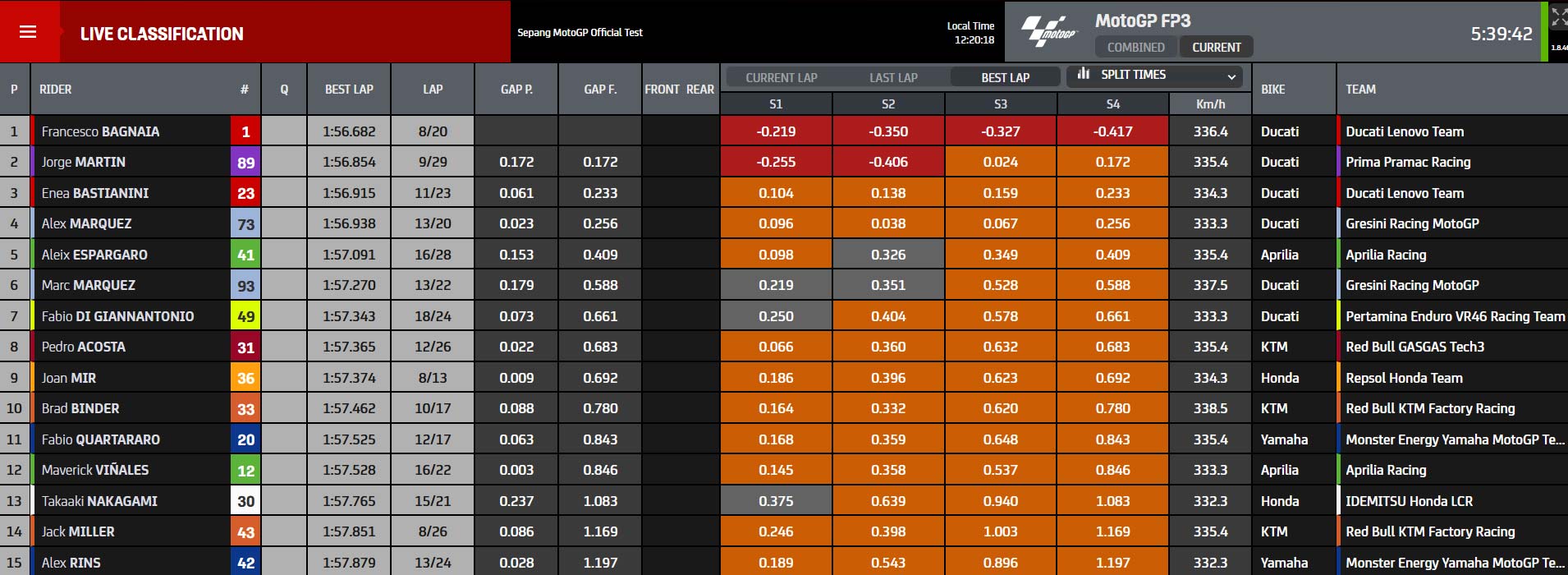The height and width of the screenshot is (575, 1568).
Task: Click Espargaro's grey S2 split 0.326
Action: pos(888,255)
